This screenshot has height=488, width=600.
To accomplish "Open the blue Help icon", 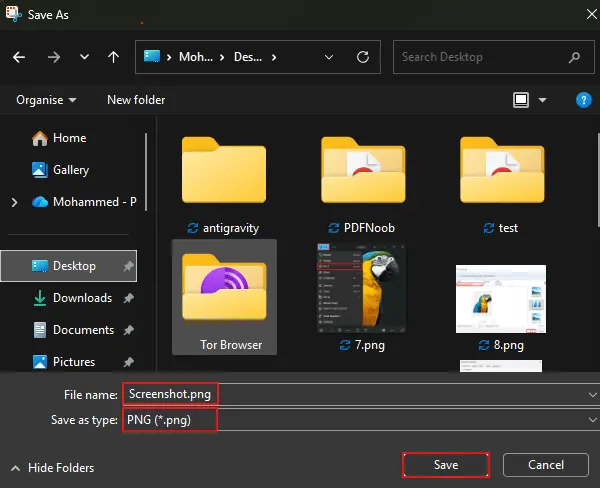I will (584, 100).
